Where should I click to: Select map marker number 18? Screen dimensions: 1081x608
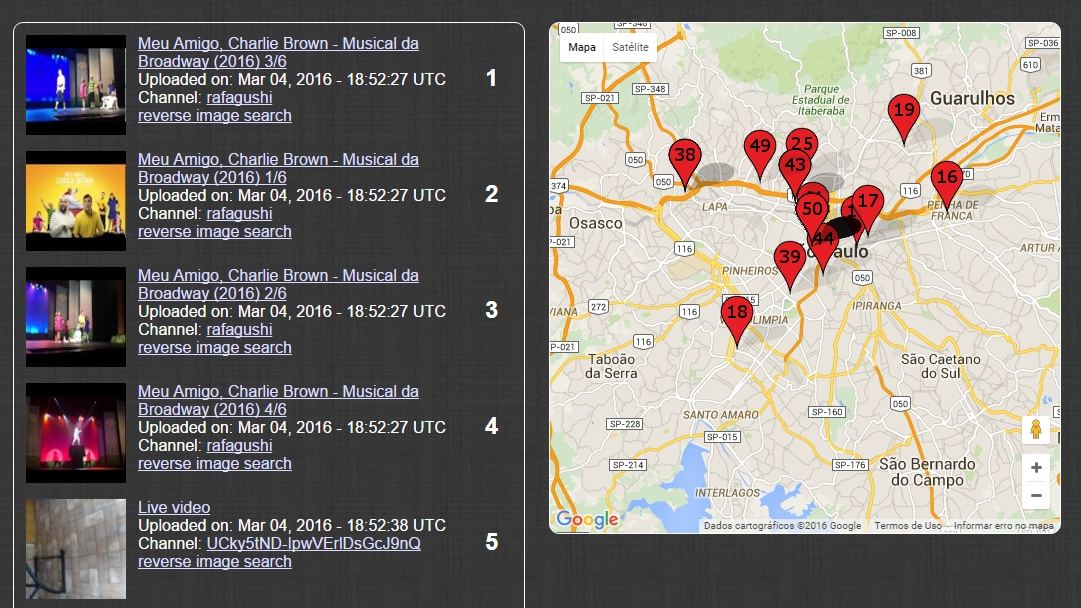(737, 320)
